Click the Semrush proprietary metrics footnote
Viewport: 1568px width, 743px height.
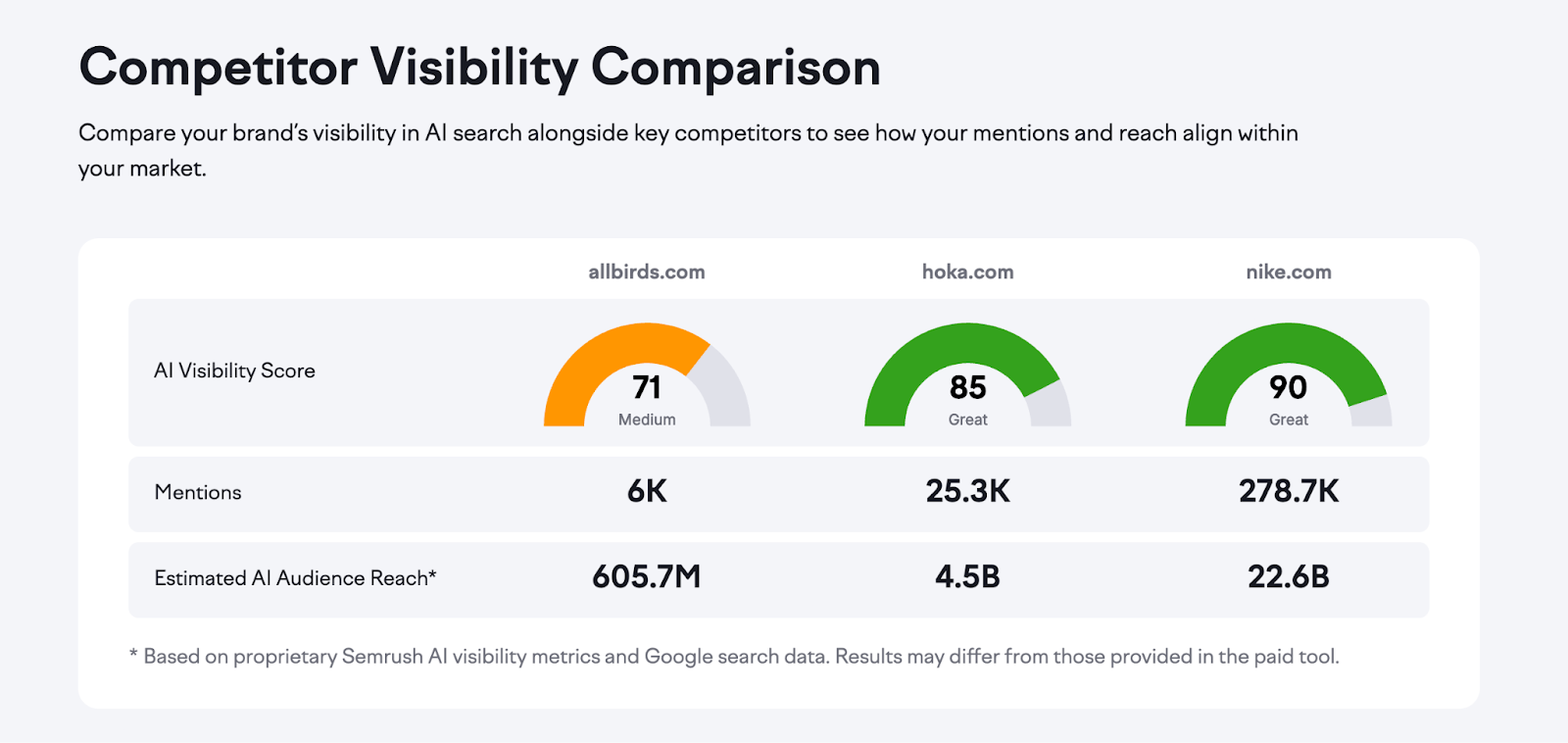(735, 657)
